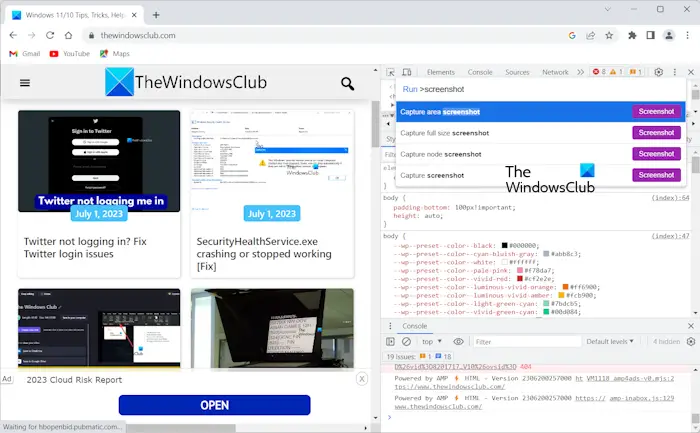
Task: Click the amp-inabox.js:129 source link
Action: pyautogui.click(x=642, y=398)
